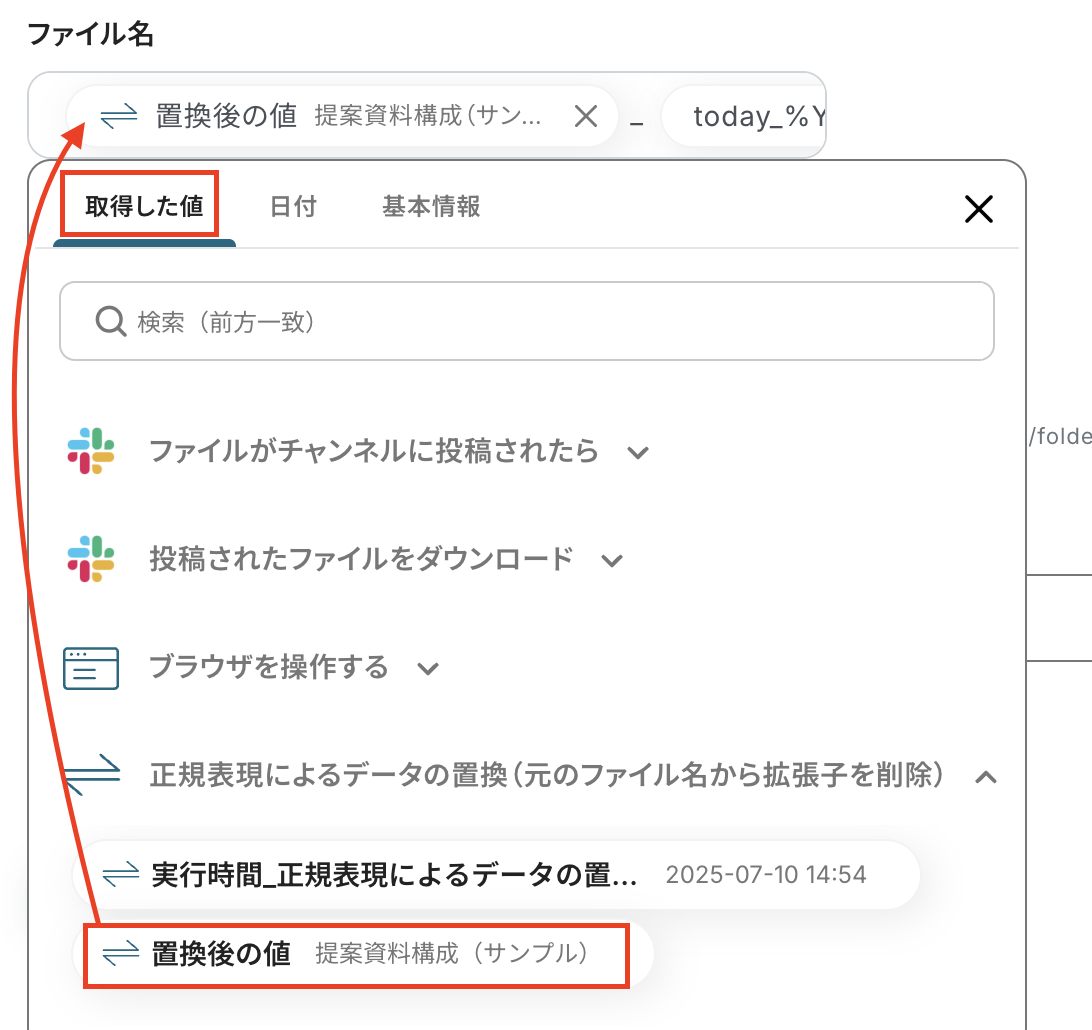Focus the 検索（前方一致） search field

click(526, 321)
